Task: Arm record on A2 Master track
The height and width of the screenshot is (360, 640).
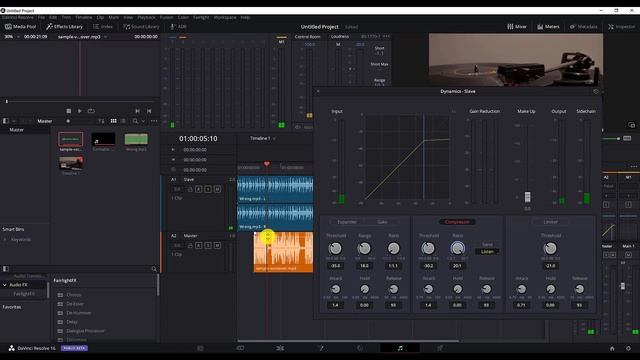Action: click(199, 245)
